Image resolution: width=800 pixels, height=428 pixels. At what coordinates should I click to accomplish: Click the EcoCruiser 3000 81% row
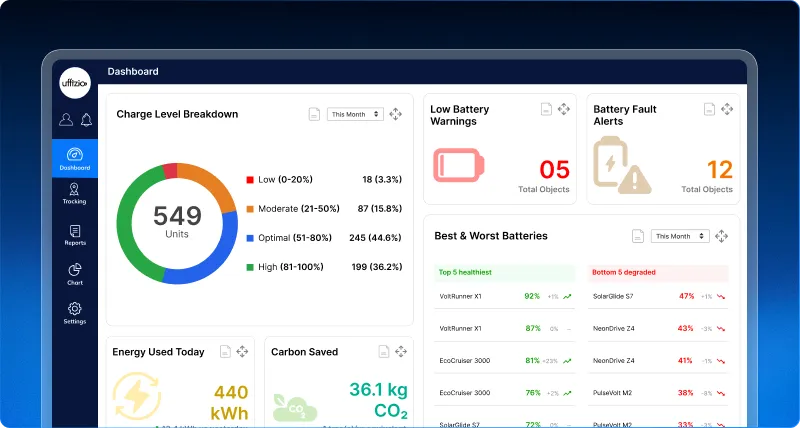(x=504, y=361)
